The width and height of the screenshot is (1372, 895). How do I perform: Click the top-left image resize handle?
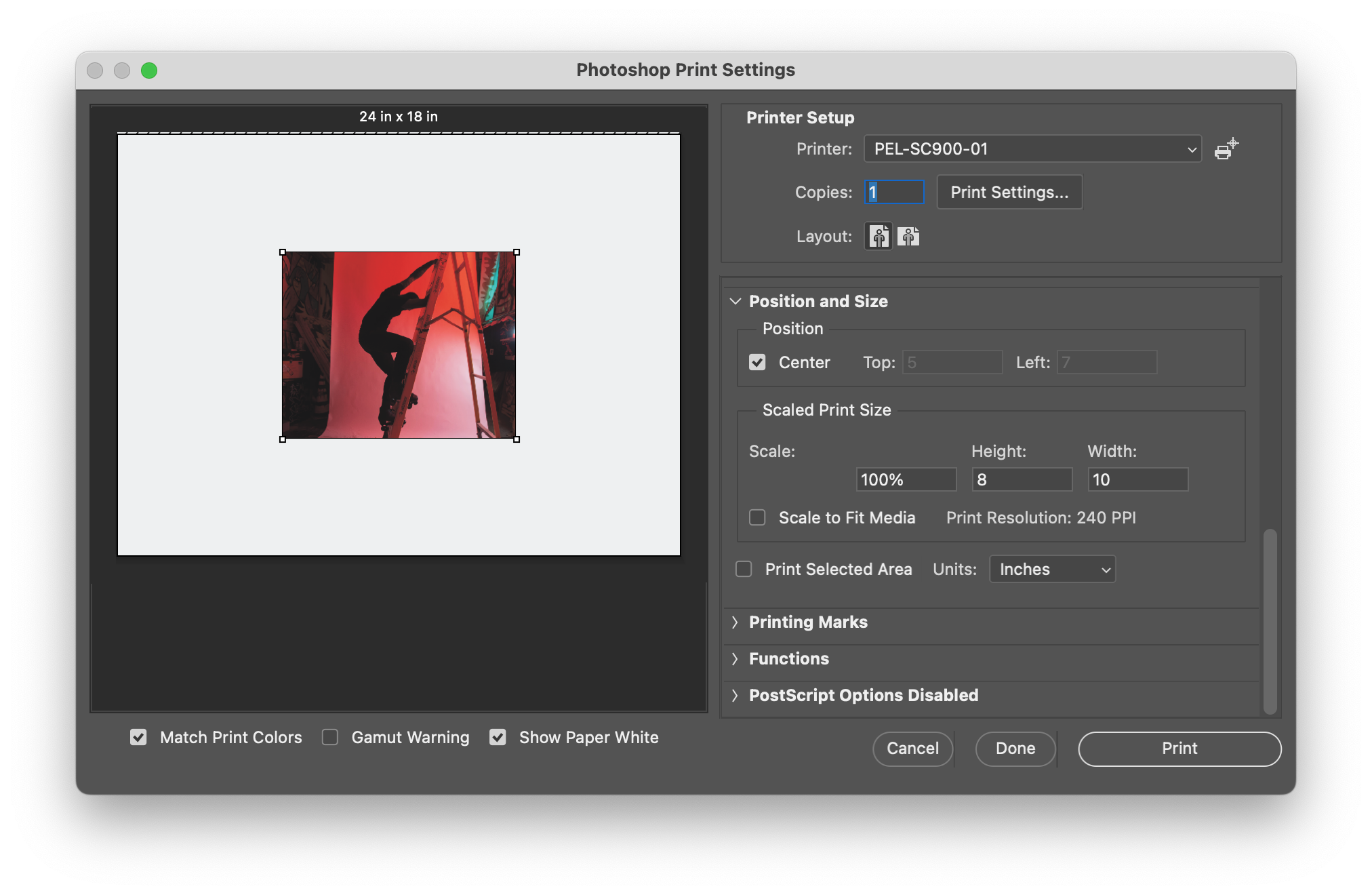(x=283, y=252)
